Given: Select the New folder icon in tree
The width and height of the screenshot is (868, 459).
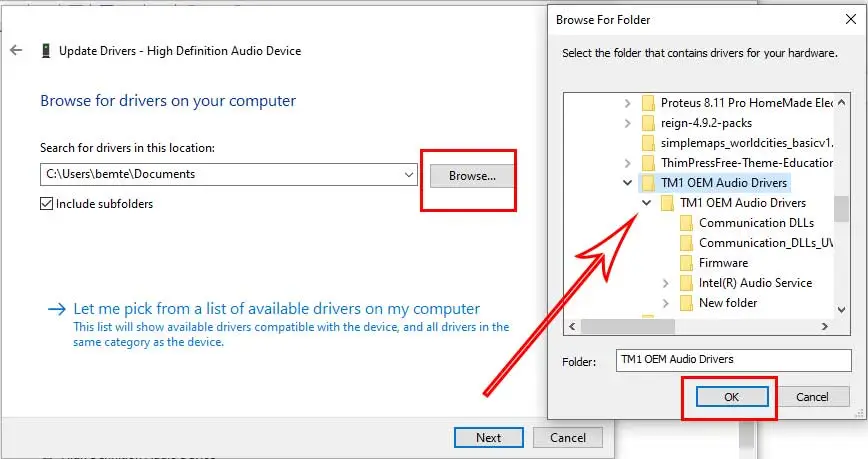Looking at the screenshot, I should point(686,303).
